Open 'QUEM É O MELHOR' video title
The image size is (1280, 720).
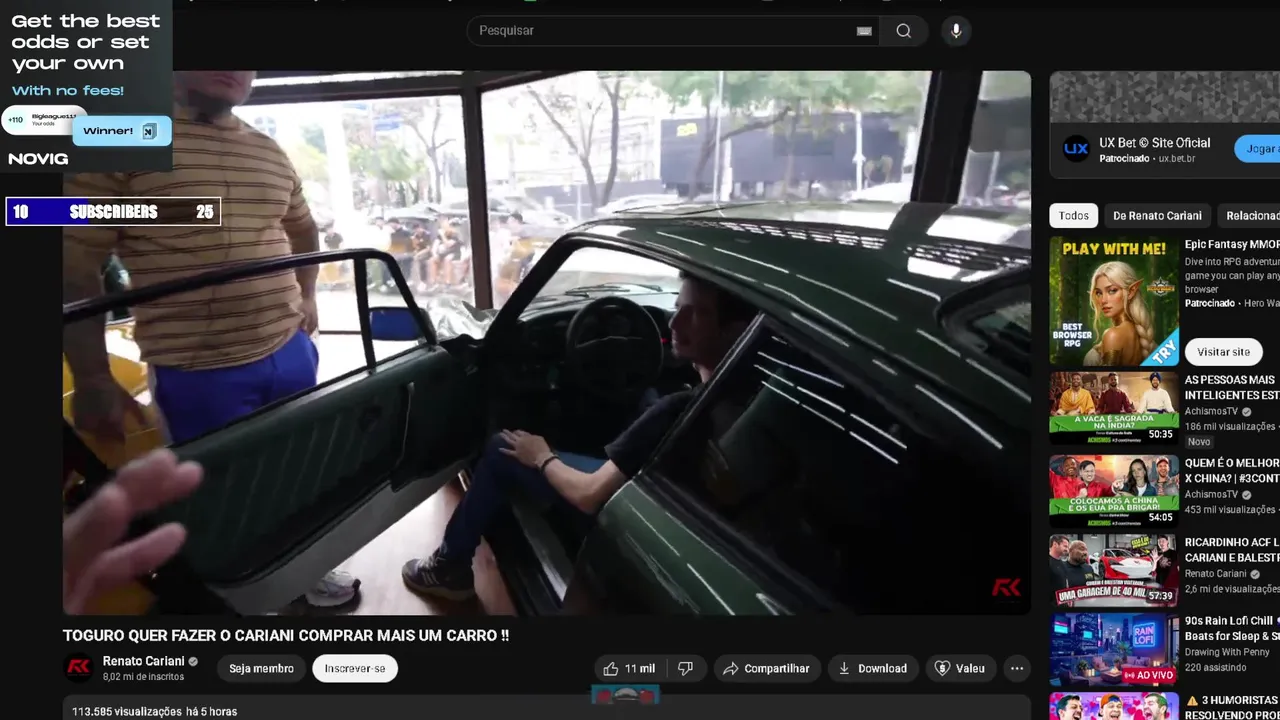click(x=1232, y=470)
